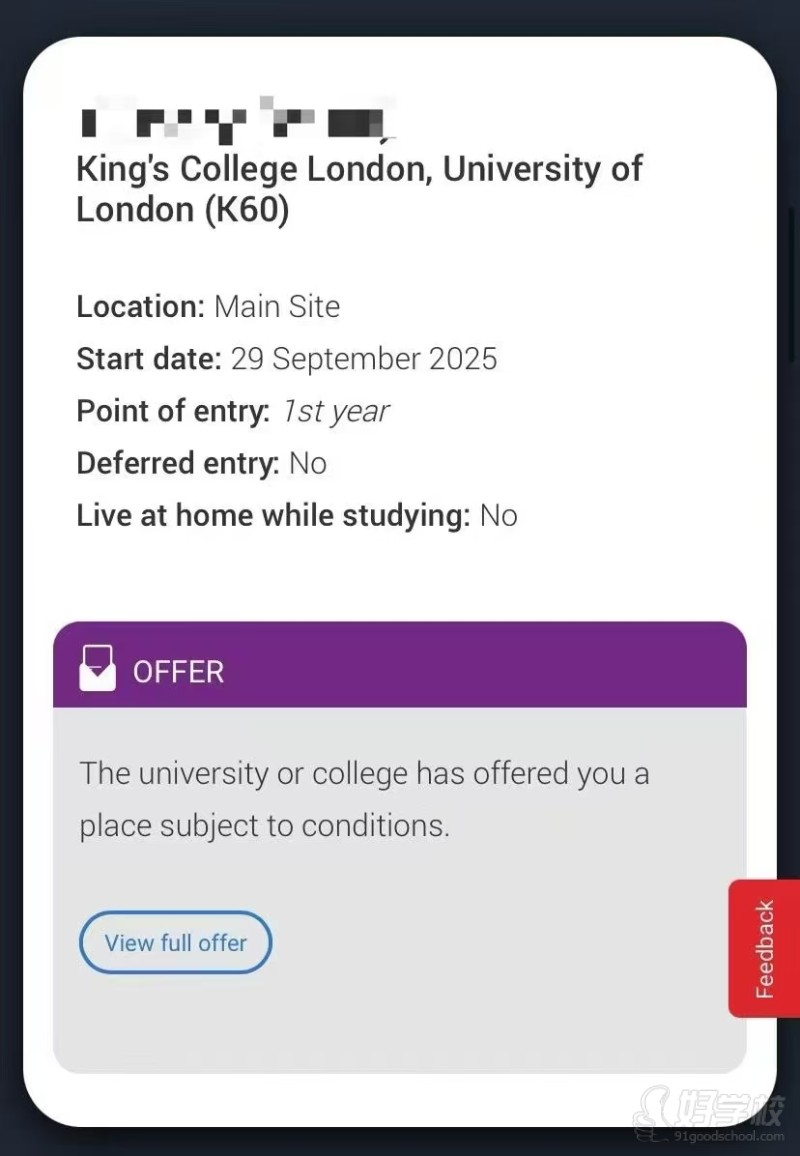Click the Start date label

pos(148,359)
